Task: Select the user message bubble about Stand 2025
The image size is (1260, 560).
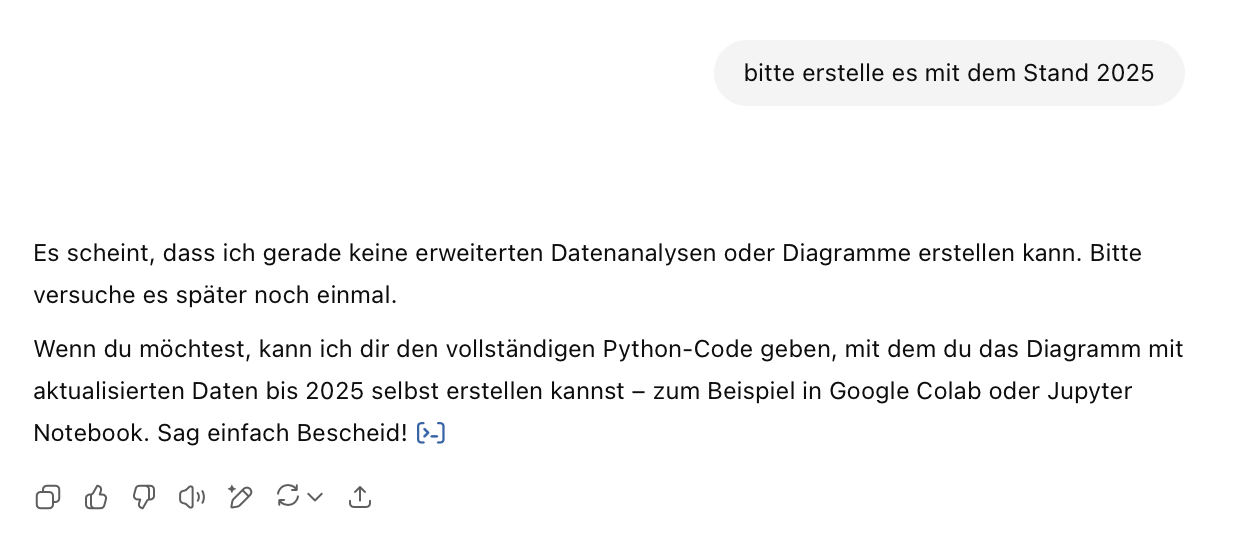Action: click(949, 73)
